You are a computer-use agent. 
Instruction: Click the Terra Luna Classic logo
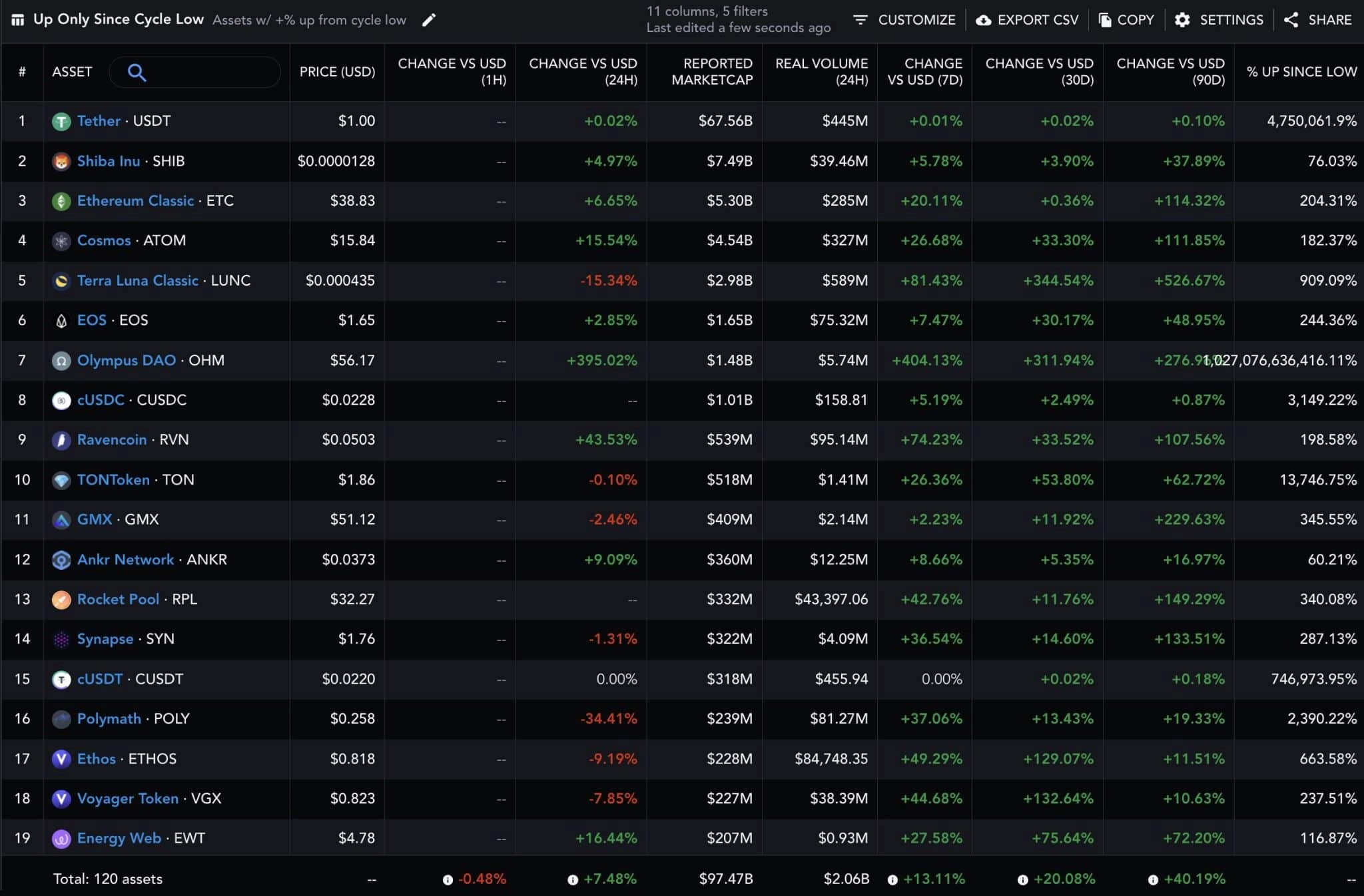[61, 281]
